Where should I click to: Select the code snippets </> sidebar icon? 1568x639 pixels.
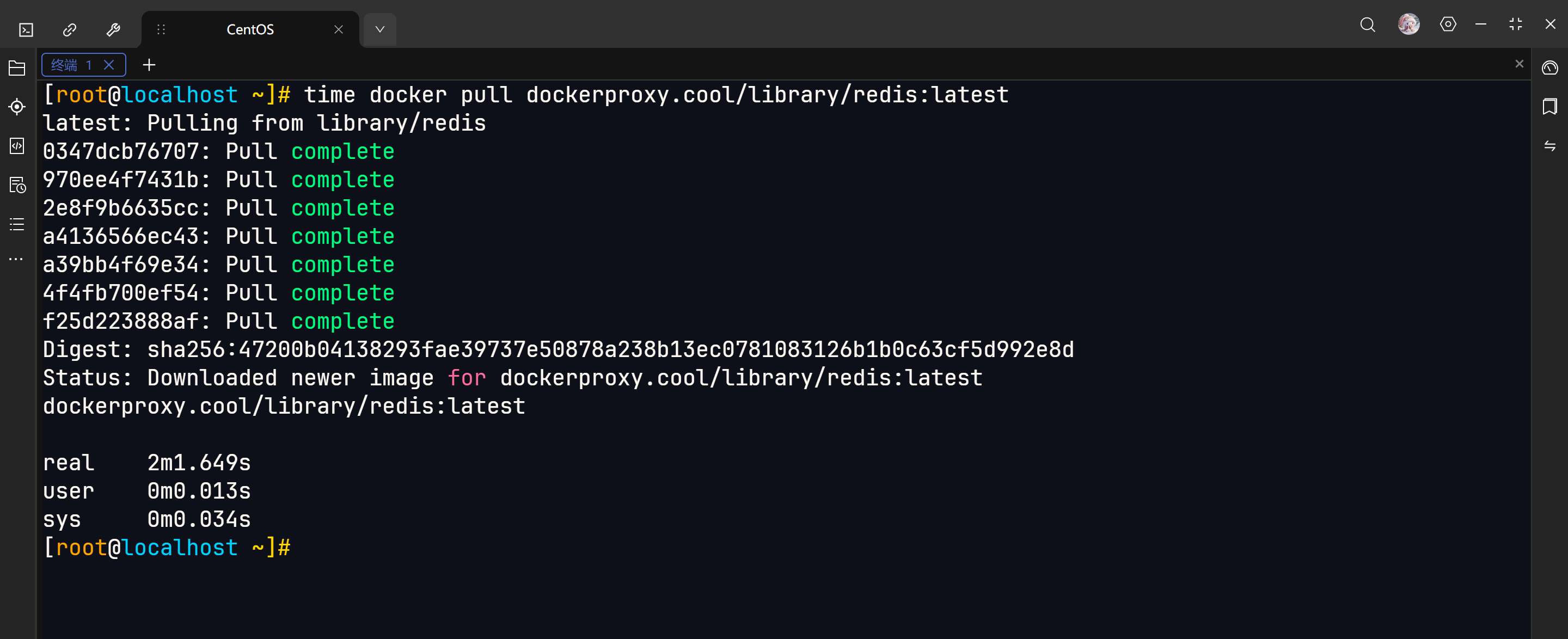tap(16, 146)
